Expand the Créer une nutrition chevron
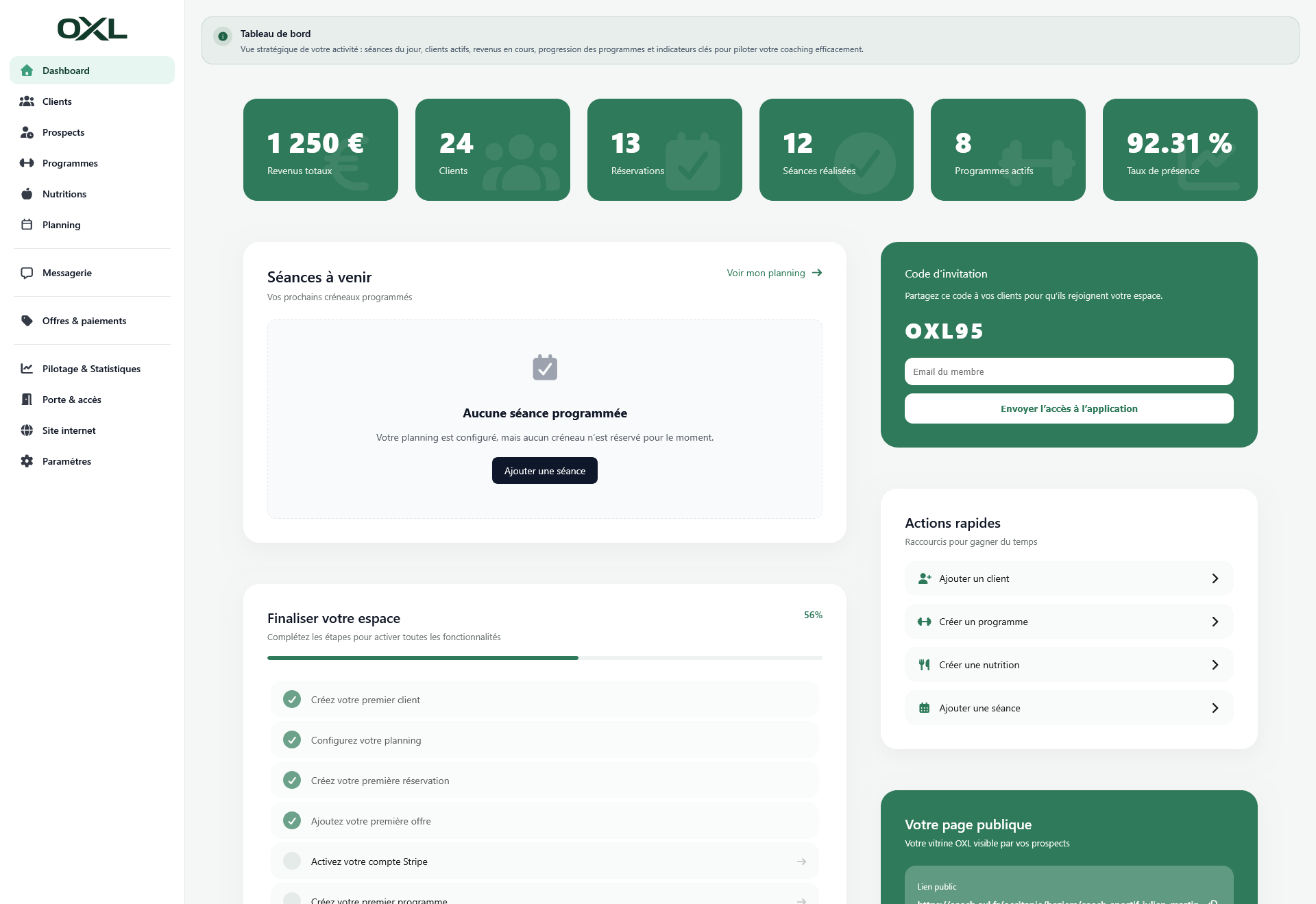 pyautogui.click(x=1216, y=664)
